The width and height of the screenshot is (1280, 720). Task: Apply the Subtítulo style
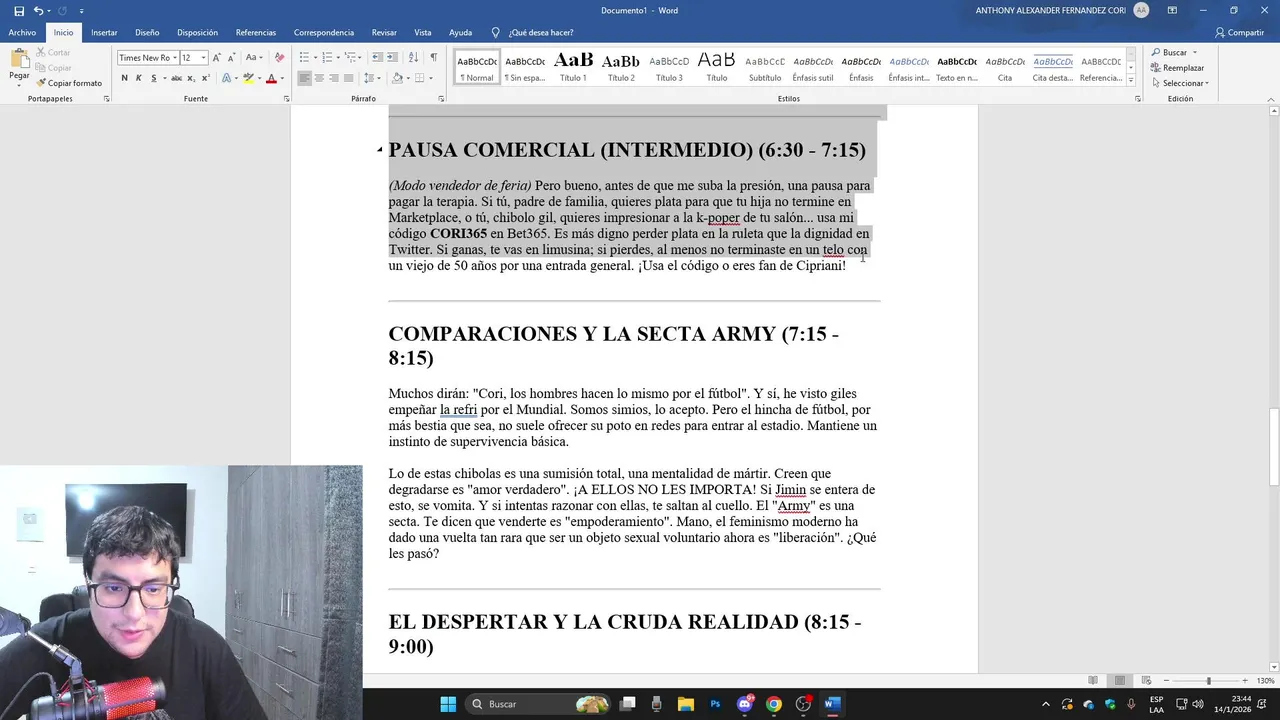pyautogui.click(x=765, y=67)
